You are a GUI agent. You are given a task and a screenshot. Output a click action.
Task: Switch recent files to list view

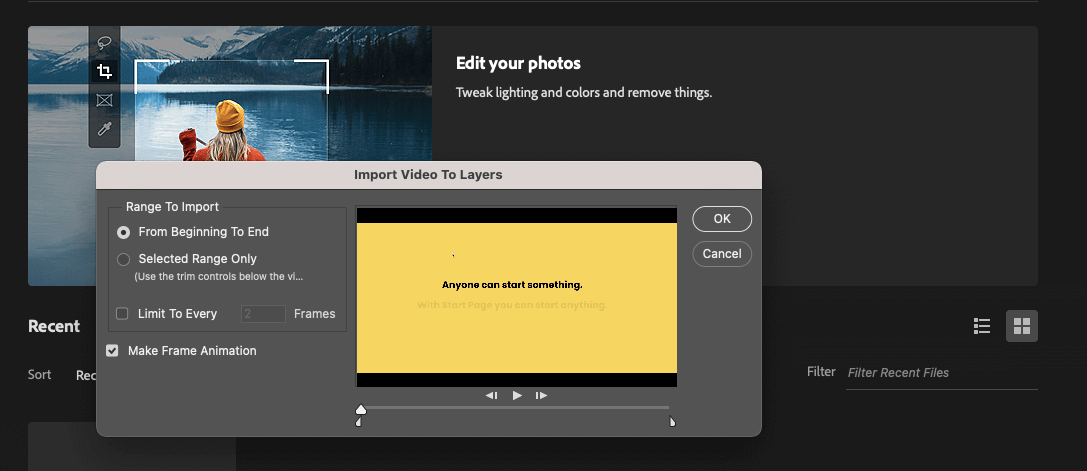click(982, 326)
